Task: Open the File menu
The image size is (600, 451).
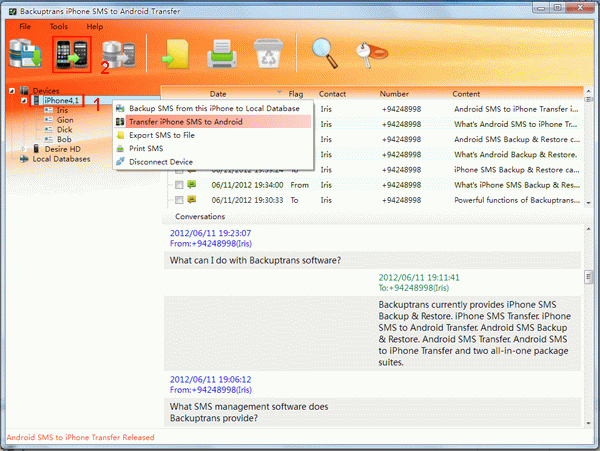Action: pyautogui.click(x=25, y=26)
